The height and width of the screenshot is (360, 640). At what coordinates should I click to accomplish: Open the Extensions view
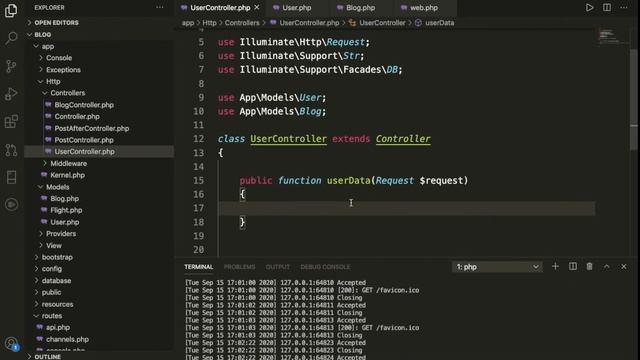coord(11,122)
